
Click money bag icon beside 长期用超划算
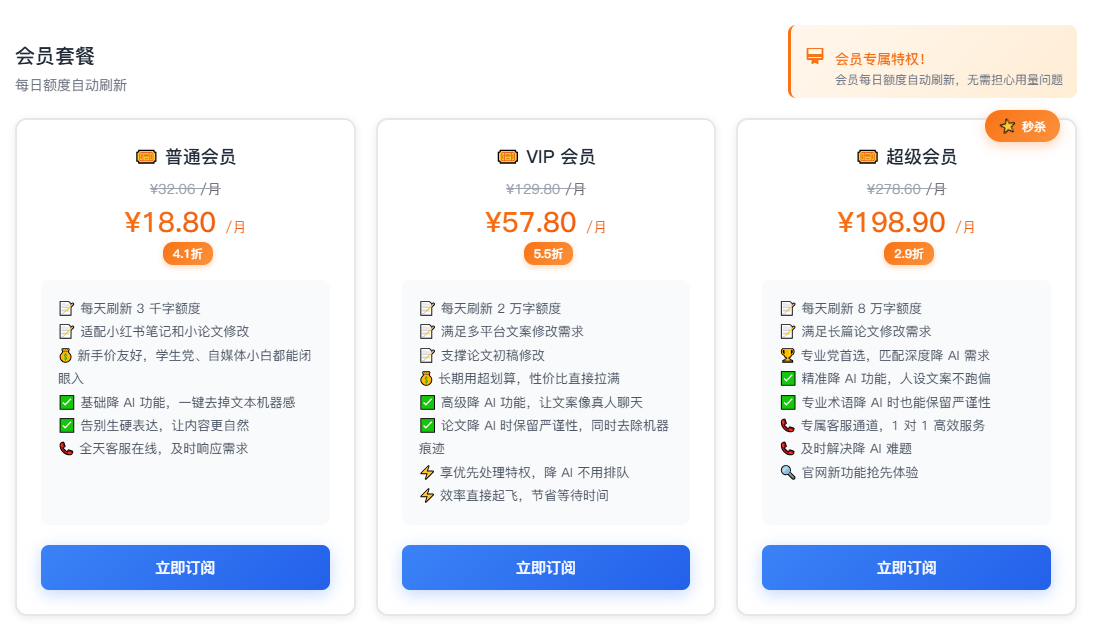point(426,378)
